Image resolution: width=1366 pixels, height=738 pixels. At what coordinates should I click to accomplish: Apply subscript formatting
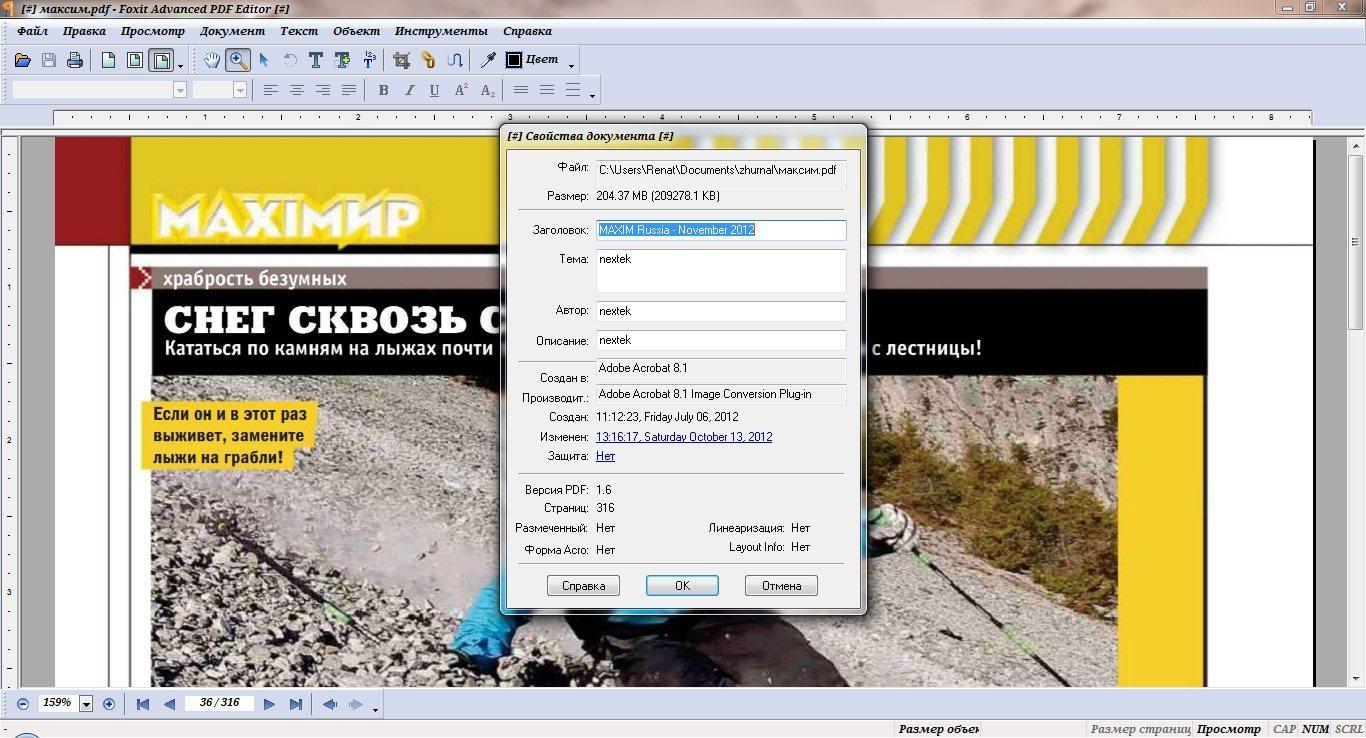pyautogui.click(x=487, y=90)
